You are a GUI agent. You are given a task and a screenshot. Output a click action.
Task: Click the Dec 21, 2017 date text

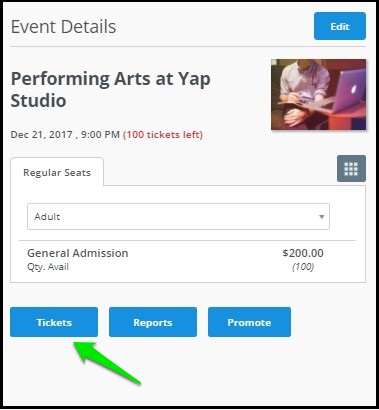coord(42,135)
